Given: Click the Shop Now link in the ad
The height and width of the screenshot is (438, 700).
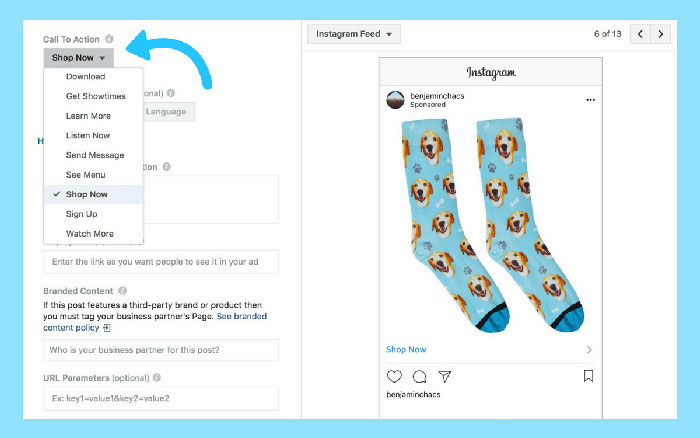Looking at the screenshot, I should (x=406, y=350).
